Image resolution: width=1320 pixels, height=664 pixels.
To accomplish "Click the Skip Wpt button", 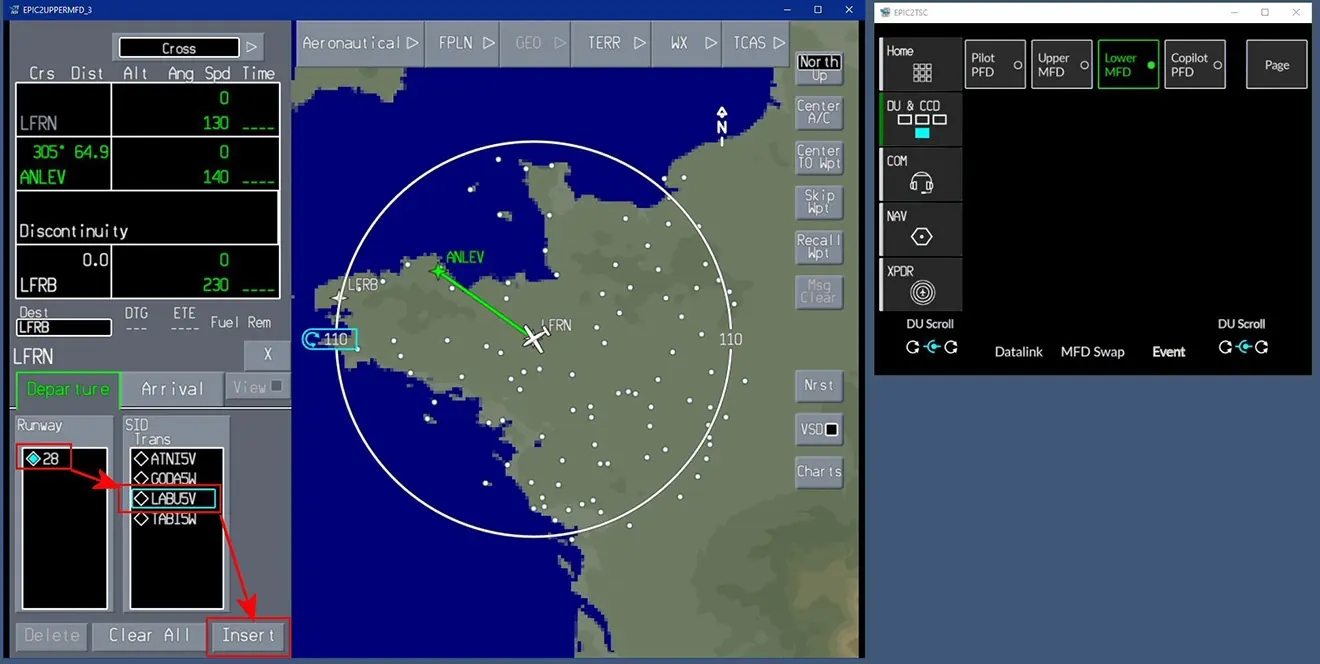I will (819, 202).
